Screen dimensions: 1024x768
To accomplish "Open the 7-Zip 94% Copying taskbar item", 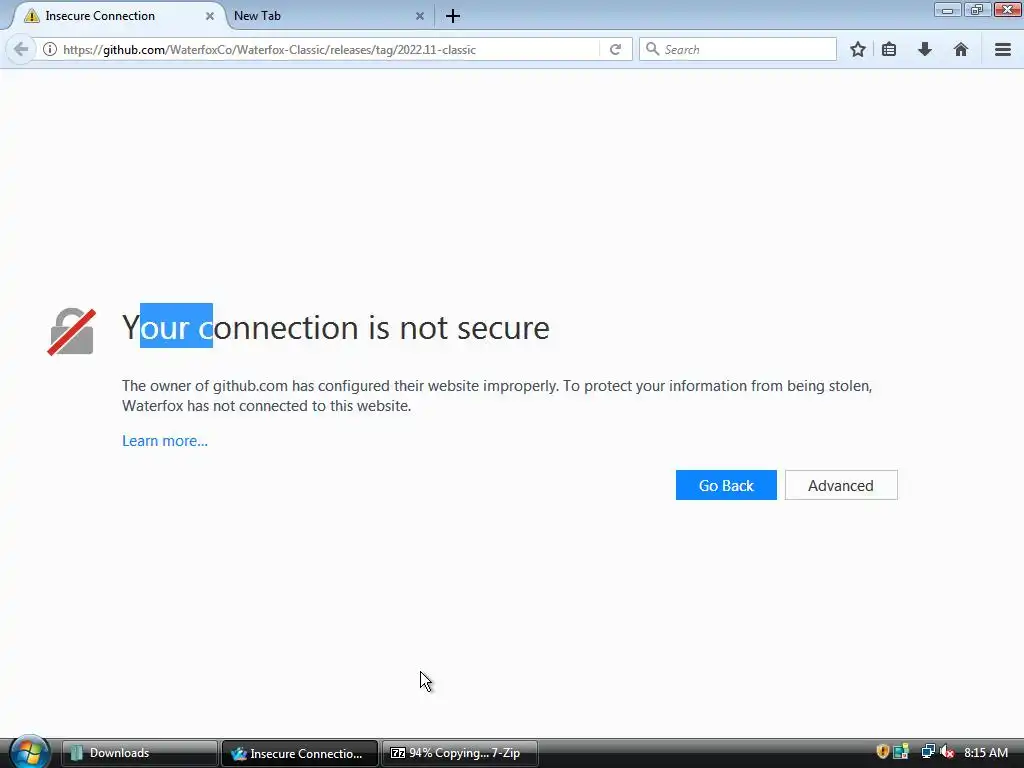I will [x=460, y=753].
